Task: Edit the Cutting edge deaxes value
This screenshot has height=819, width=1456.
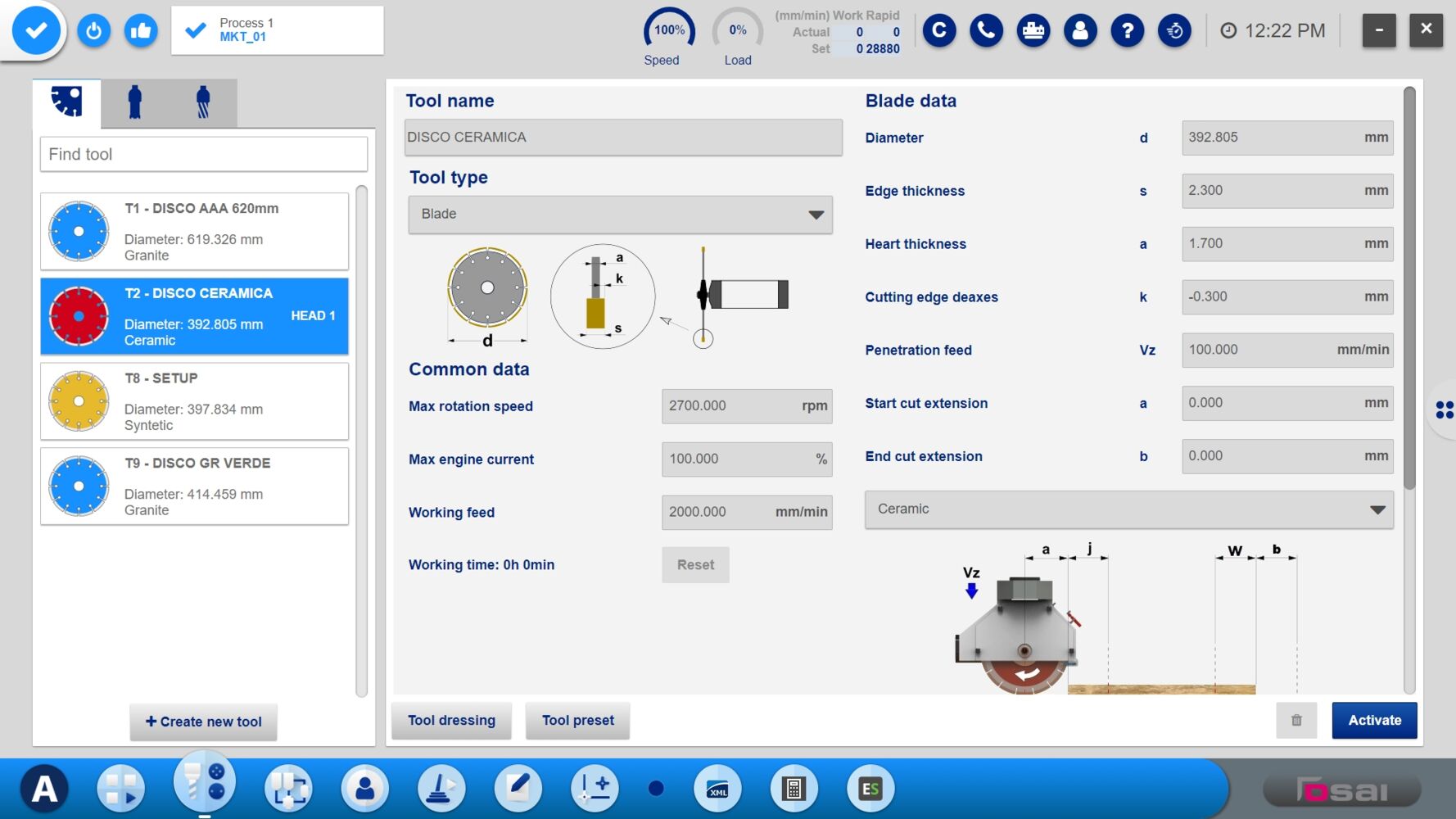Action: (1287, 297)
